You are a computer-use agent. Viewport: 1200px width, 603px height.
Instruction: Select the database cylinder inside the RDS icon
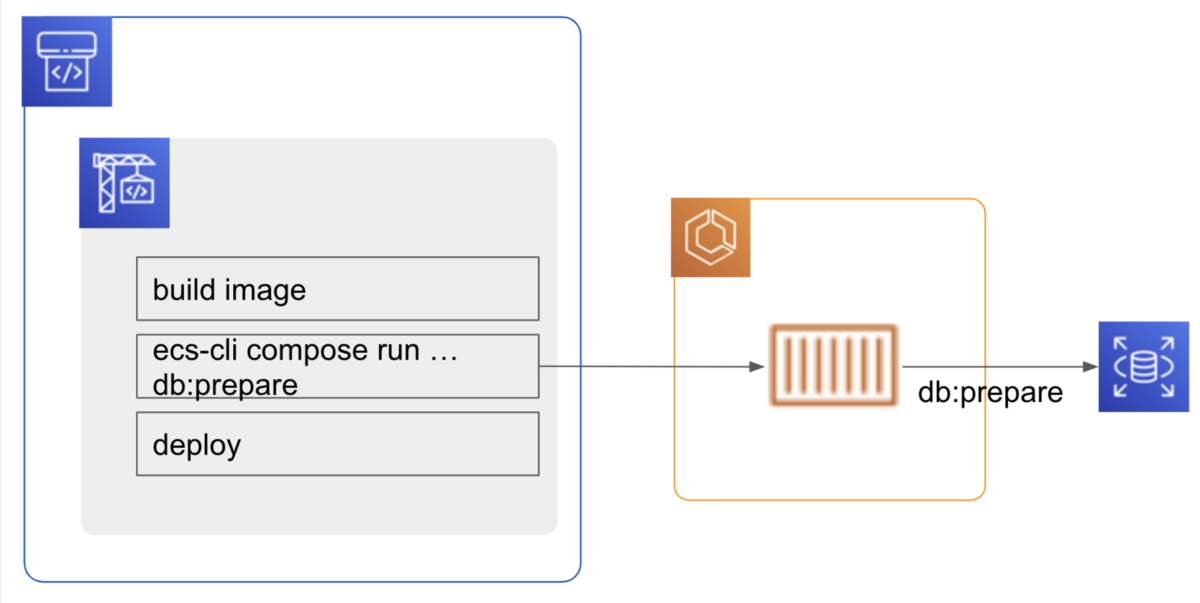click(1143, 365)
